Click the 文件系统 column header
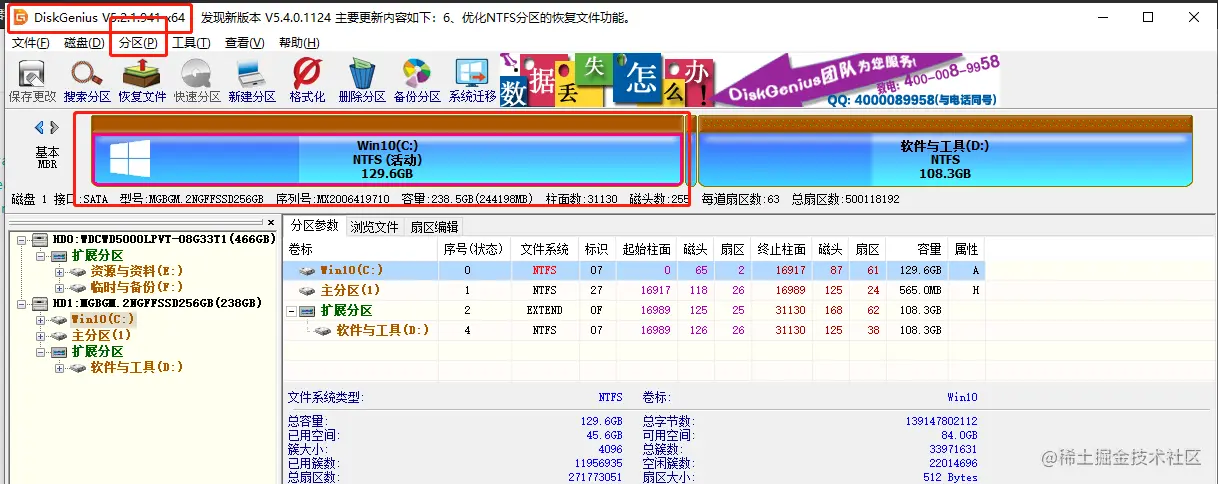Viewport: 1218px width, 484px height. pos(544,248)
